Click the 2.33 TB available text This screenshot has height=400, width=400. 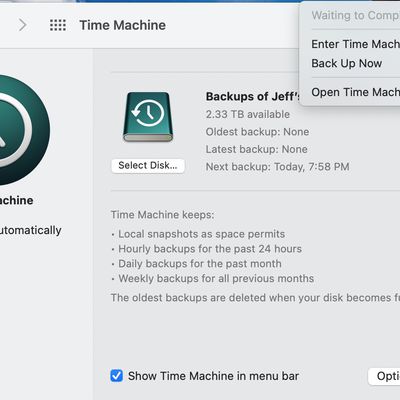click(248, 114)
